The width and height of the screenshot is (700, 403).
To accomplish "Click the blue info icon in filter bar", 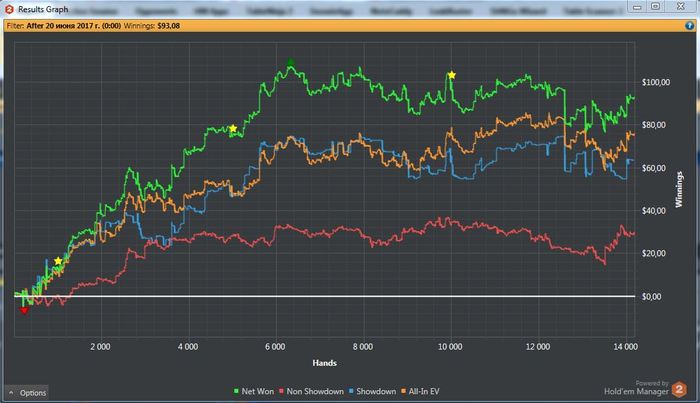I will (x=689, y=26).
